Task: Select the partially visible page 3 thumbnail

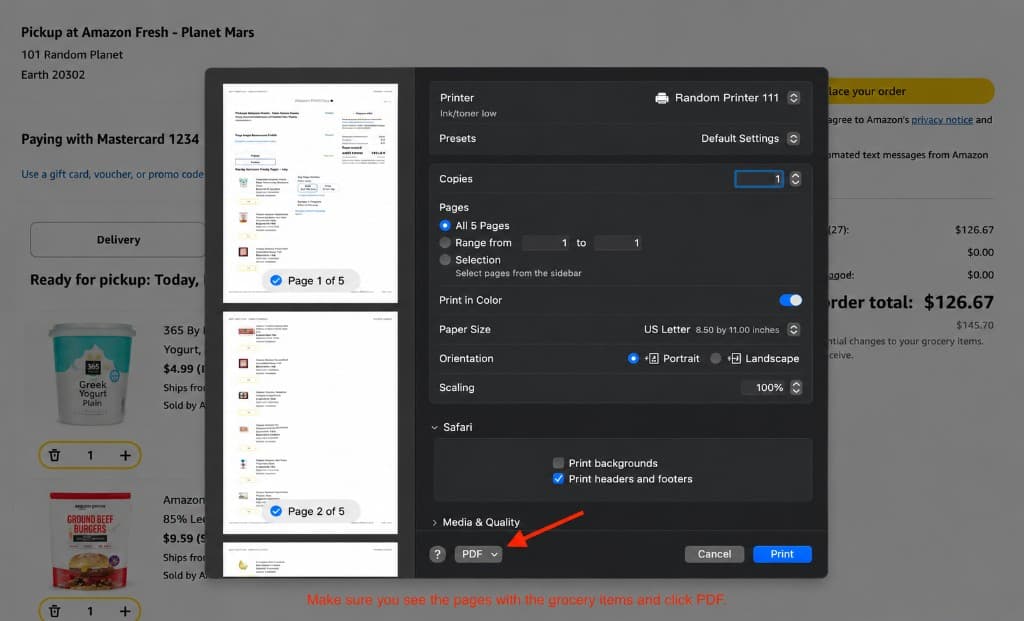Action: (x=310, y=560)
